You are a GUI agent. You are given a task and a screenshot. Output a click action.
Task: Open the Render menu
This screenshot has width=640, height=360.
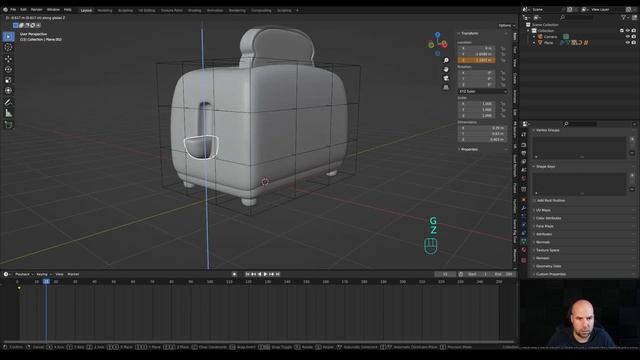tap(36, 9)
